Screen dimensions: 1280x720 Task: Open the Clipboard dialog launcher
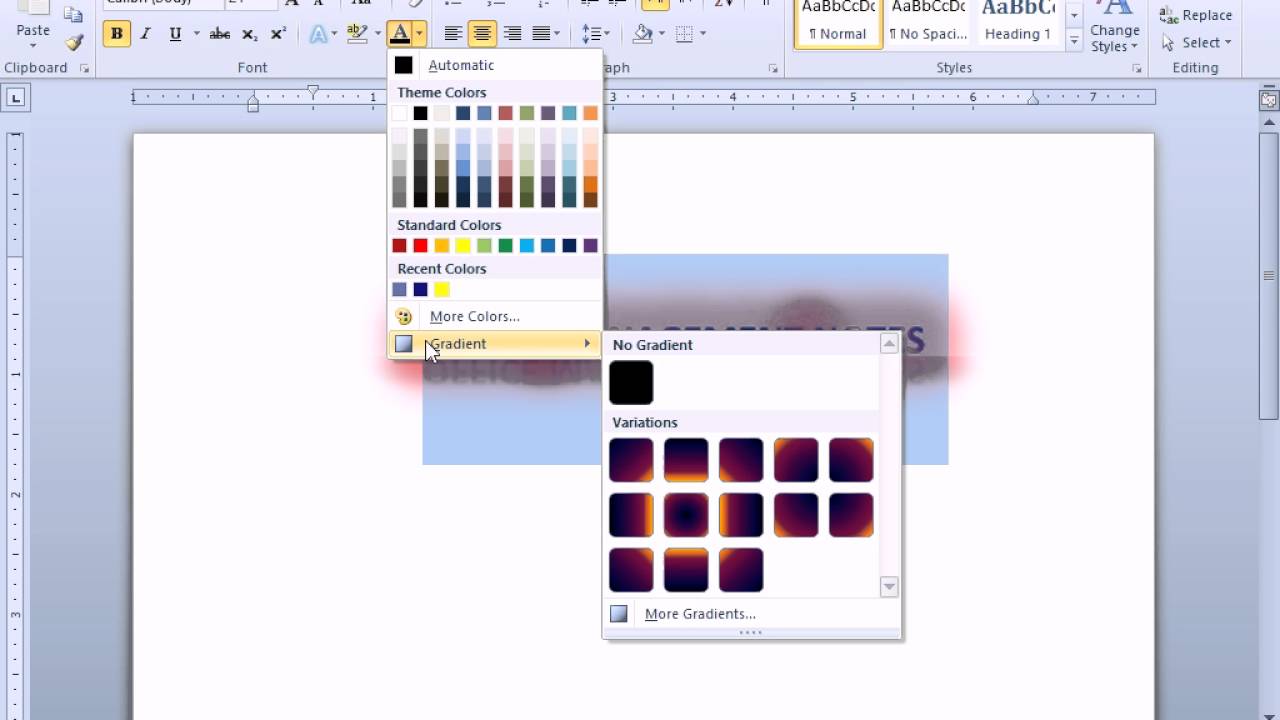coord(84,68)
